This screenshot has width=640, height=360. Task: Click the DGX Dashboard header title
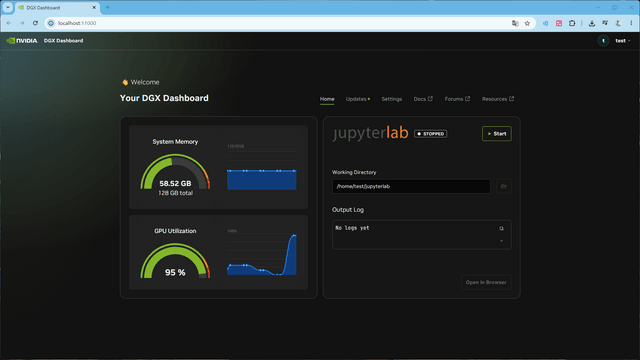coord(63,40)
